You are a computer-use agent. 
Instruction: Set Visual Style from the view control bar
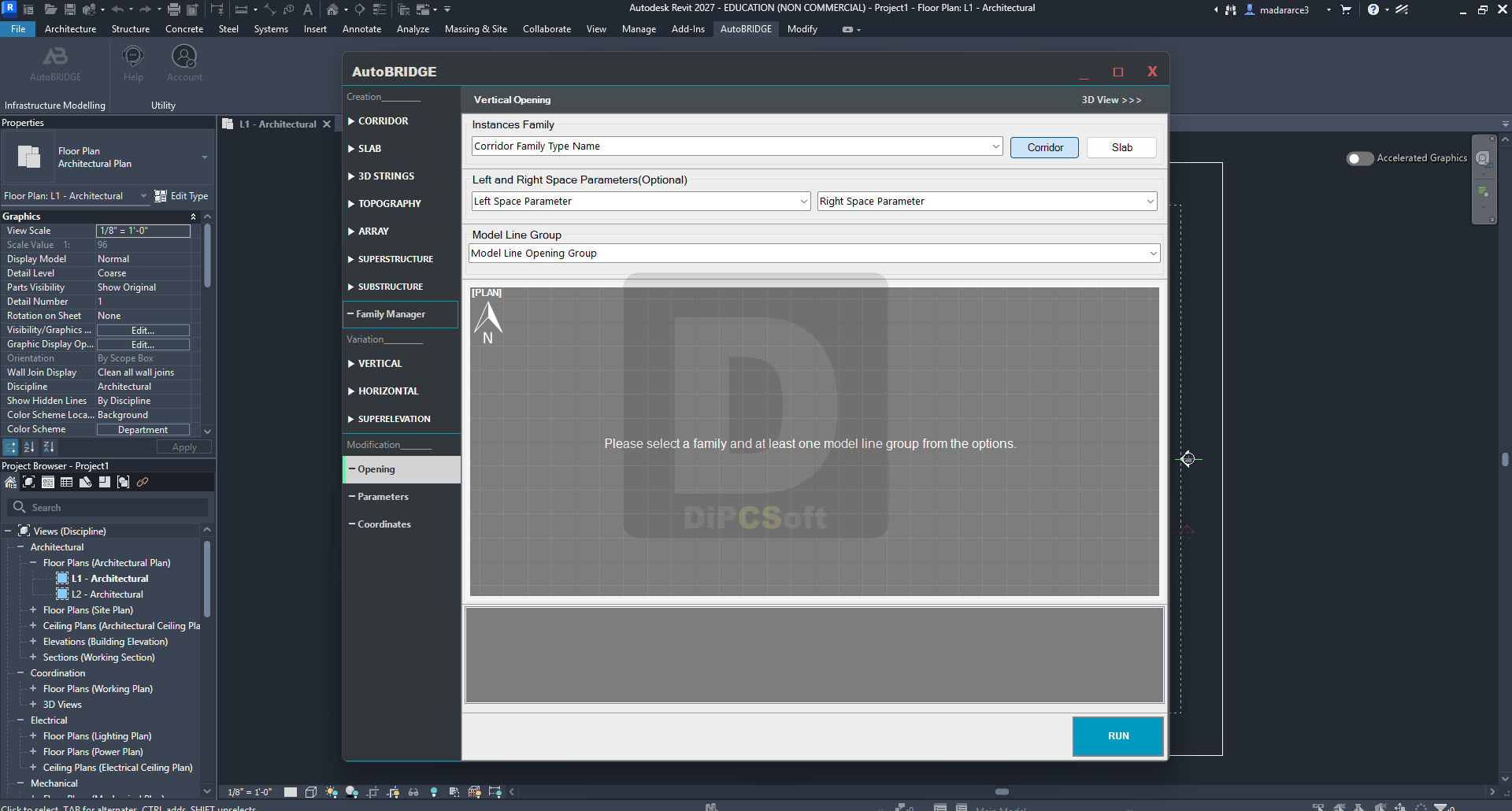tap(311, 792)
